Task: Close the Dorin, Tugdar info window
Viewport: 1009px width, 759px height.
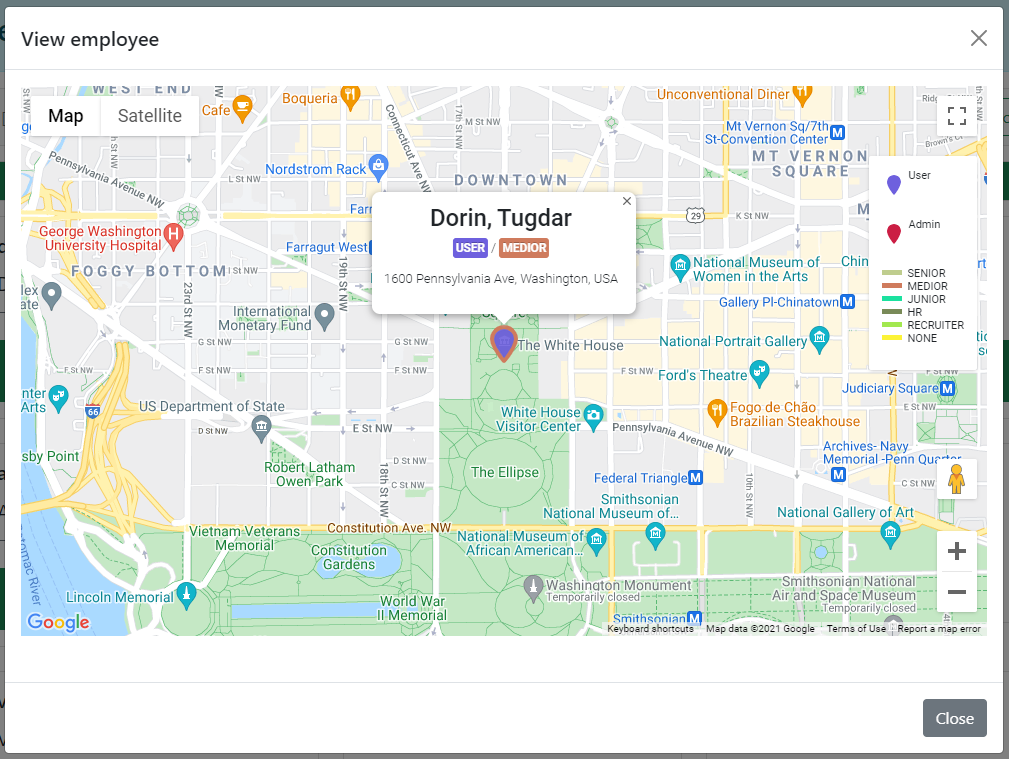Action: [626, 201]
